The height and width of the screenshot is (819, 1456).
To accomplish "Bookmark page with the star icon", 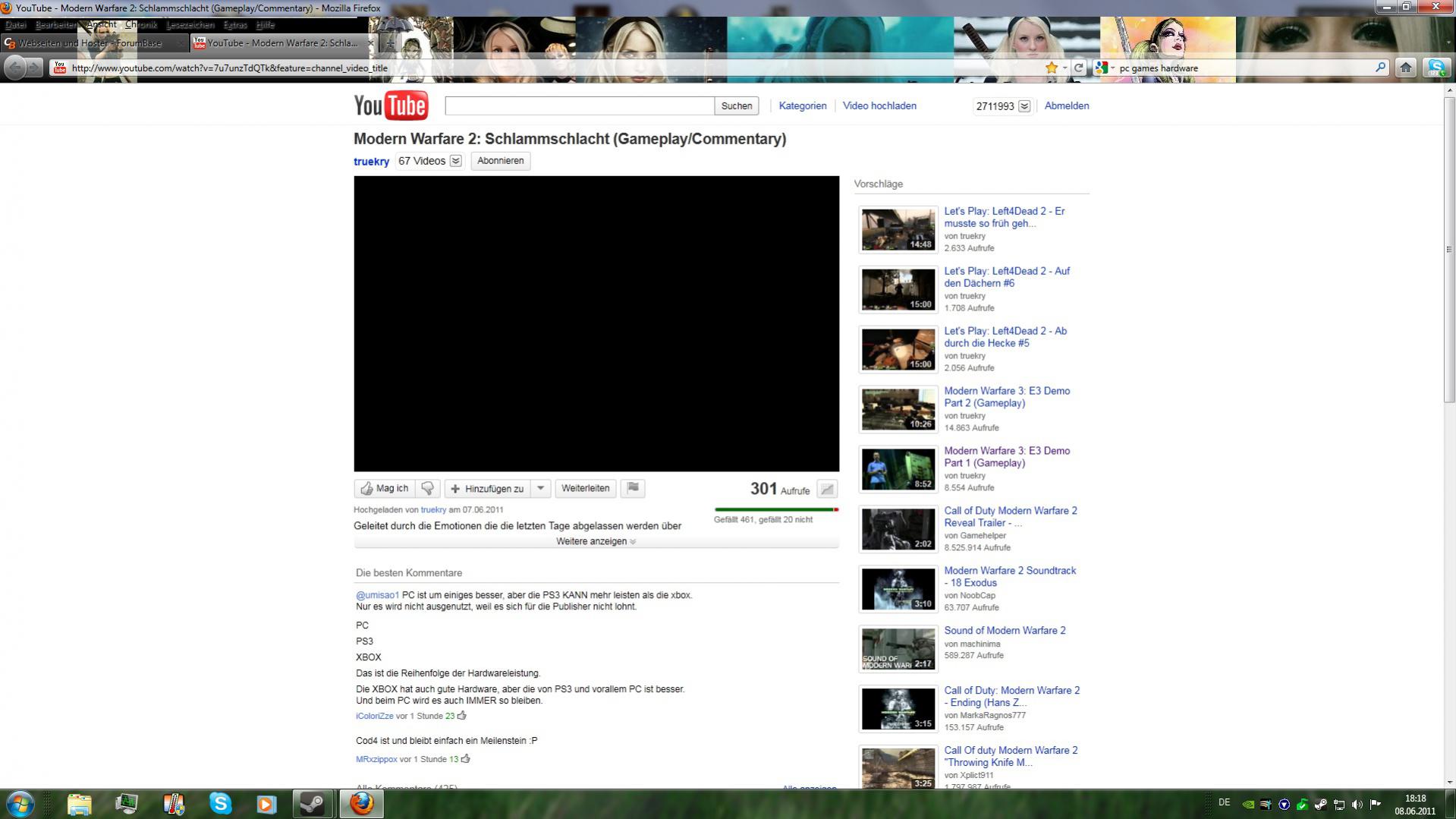I will [x=1052, y=68].
